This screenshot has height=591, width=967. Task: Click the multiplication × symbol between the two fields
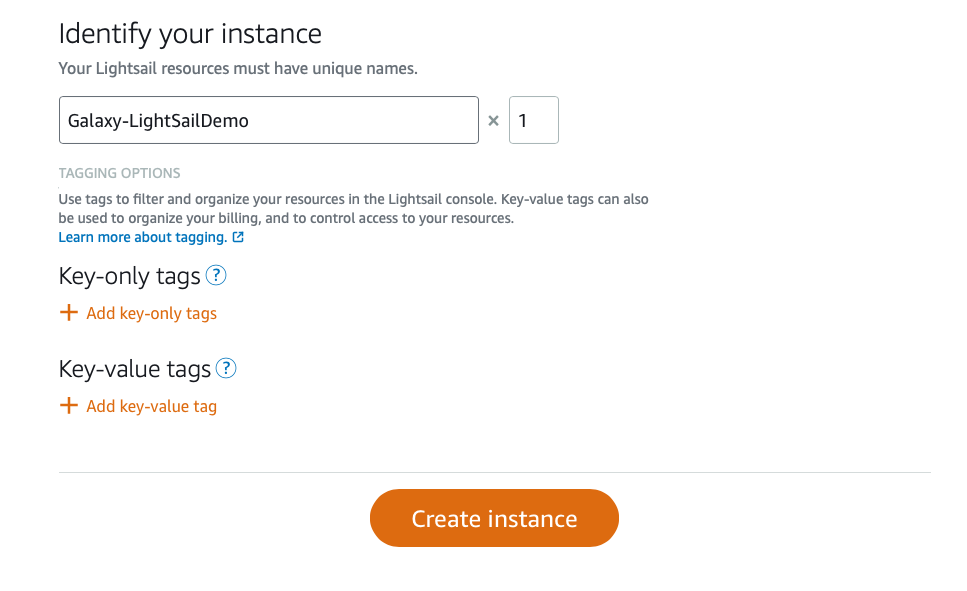493,121
